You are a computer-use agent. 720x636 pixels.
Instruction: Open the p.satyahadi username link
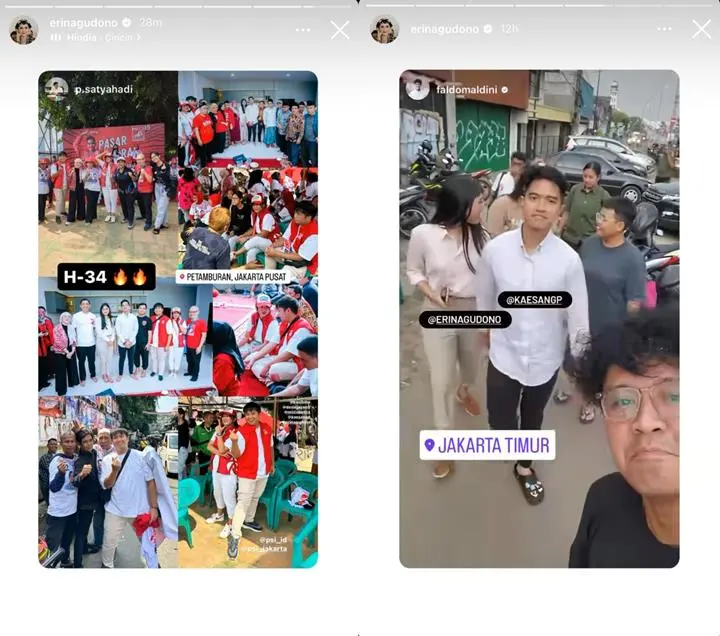104,89
